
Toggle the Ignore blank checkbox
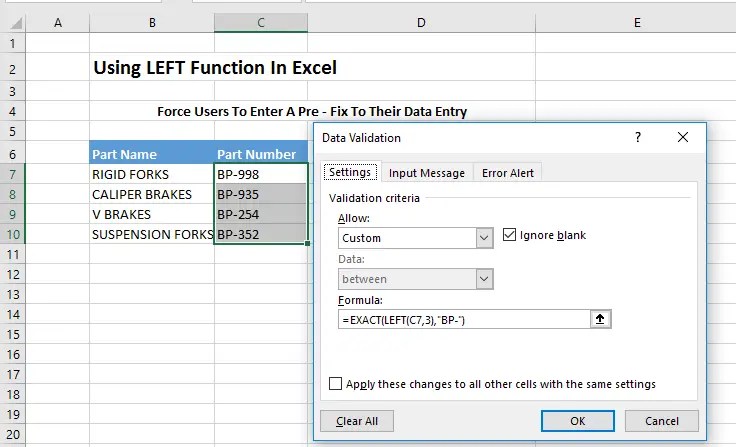[510, 235]
